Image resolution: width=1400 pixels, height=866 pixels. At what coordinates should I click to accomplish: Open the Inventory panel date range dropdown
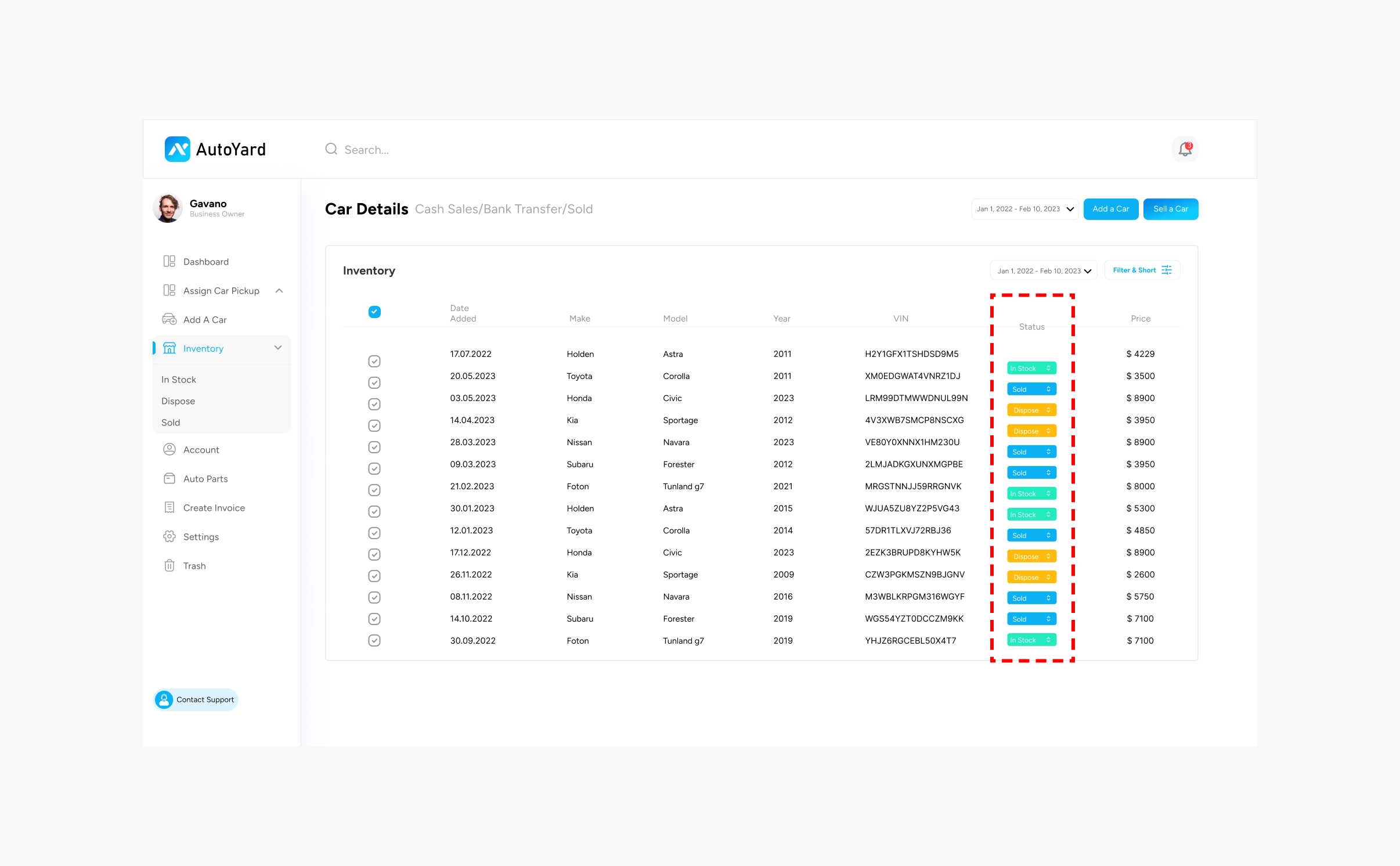(1044, 270)
